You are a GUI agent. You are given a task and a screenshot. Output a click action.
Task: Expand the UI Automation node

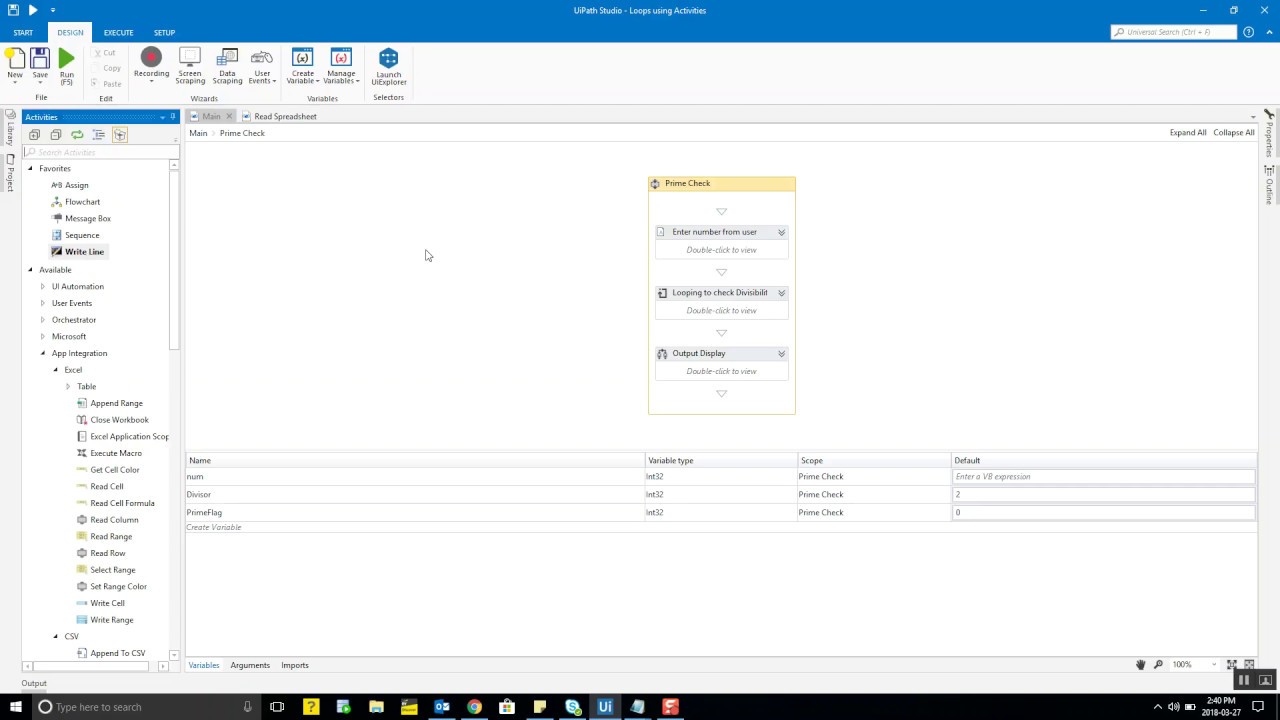42,286
